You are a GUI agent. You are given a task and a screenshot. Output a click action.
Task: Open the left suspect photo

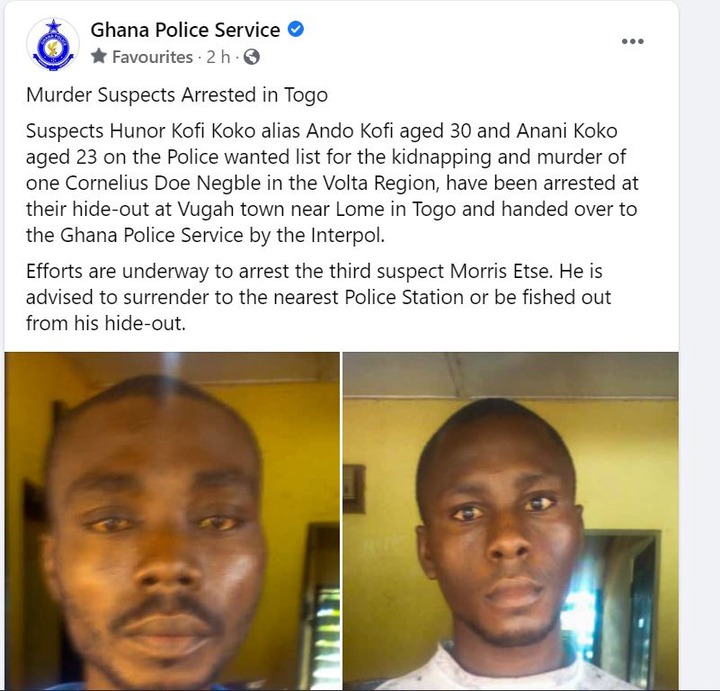coord(172,521)
